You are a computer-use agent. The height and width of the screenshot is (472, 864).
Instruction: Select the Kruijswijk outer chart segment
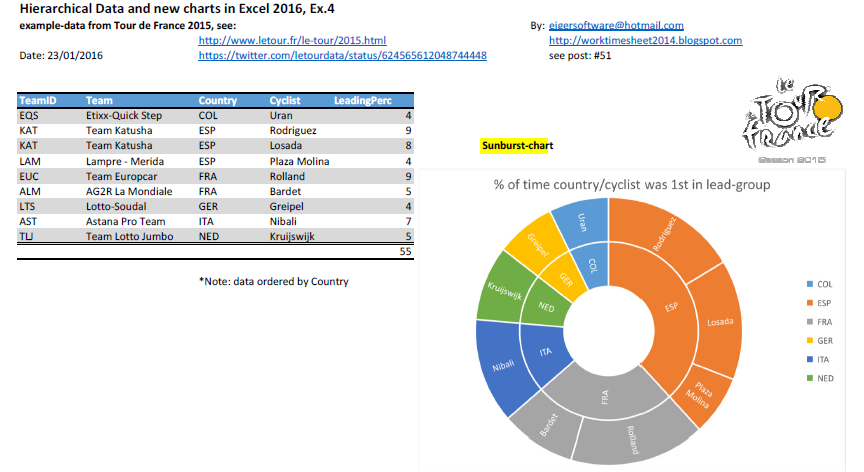(504, 290)
